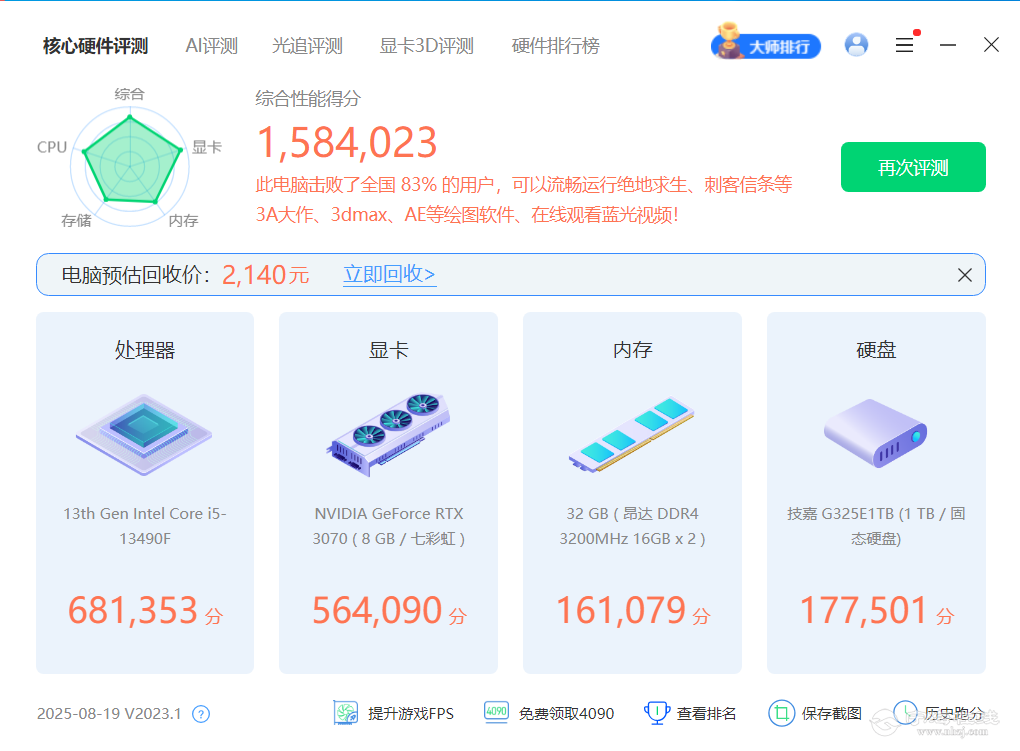Click the radar chart 存储 label
Viewport: 1020px width, 751px height.
tap(76, 221)
